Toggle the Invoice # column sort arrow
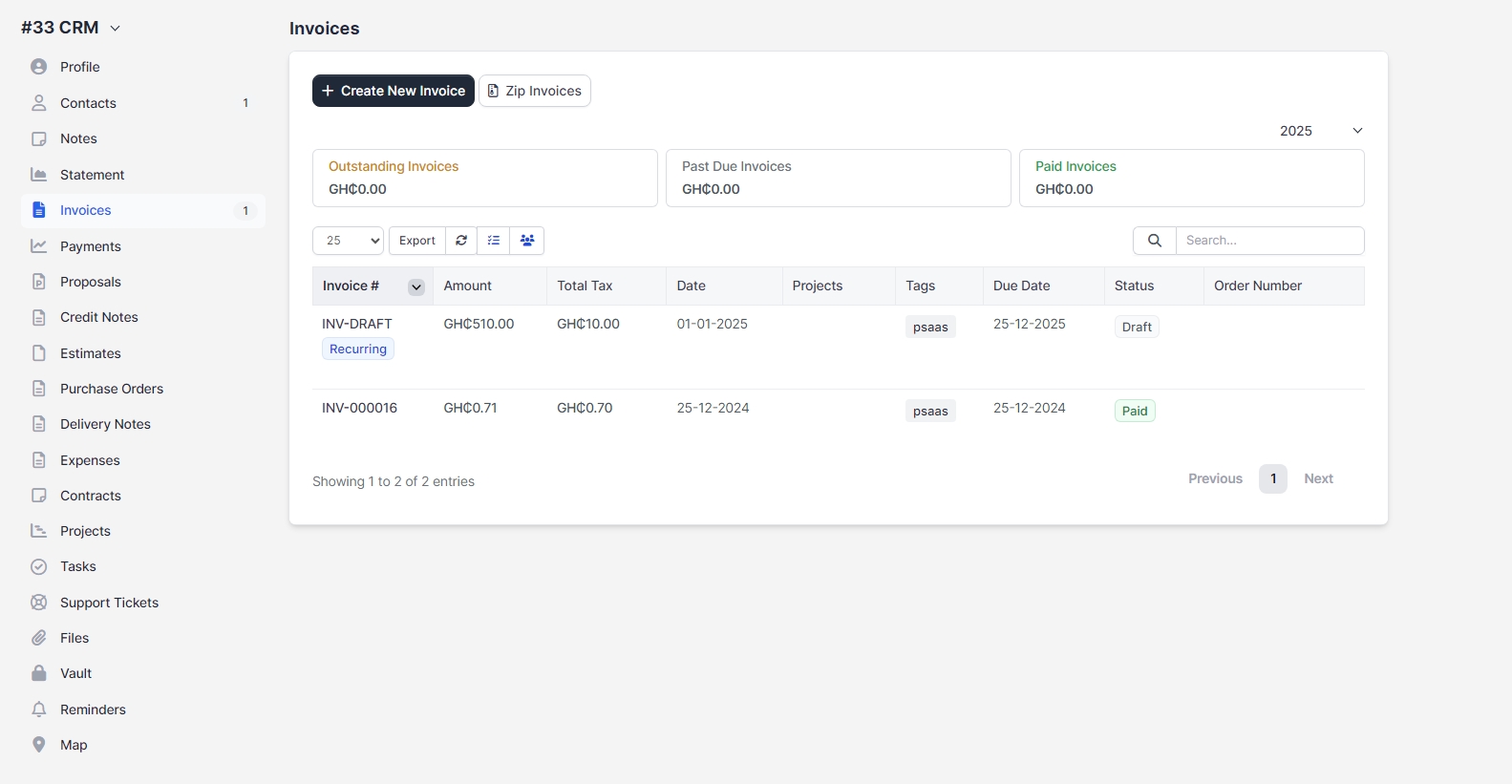The image size is (1512, 784). (x=416, y=286)
